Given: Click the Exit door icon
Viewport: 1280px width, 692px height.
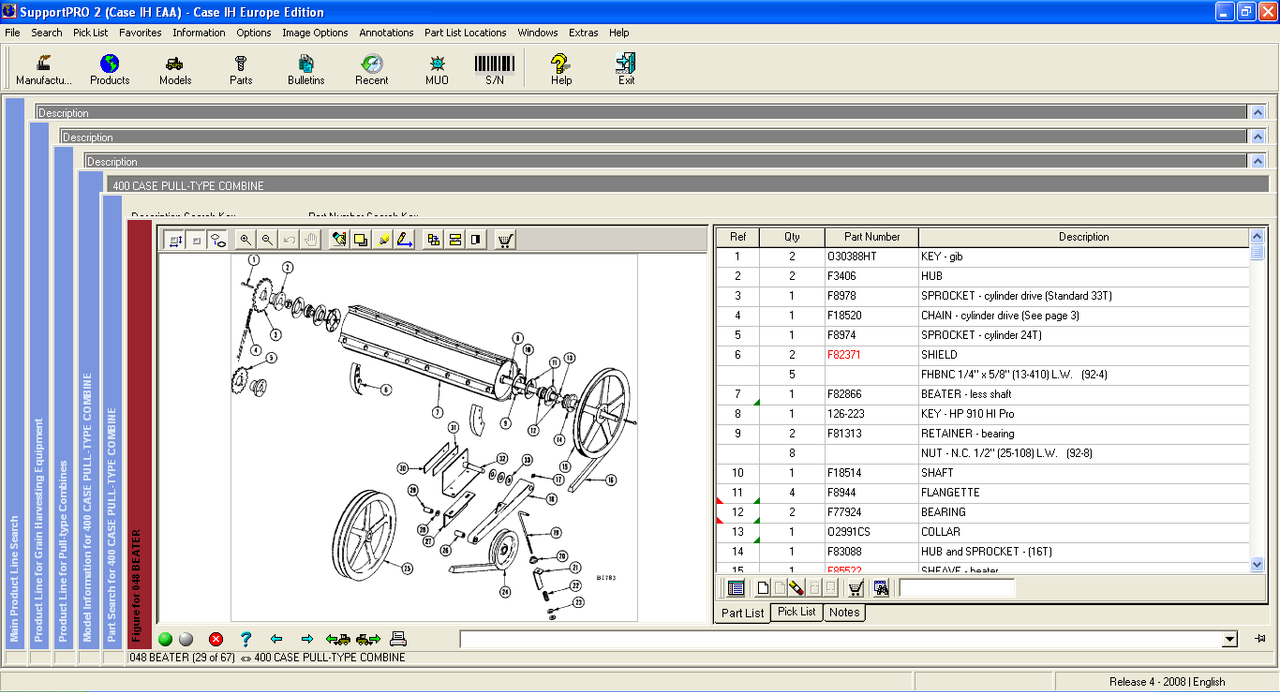Looking at the screenshot, I should coord(626,69).
